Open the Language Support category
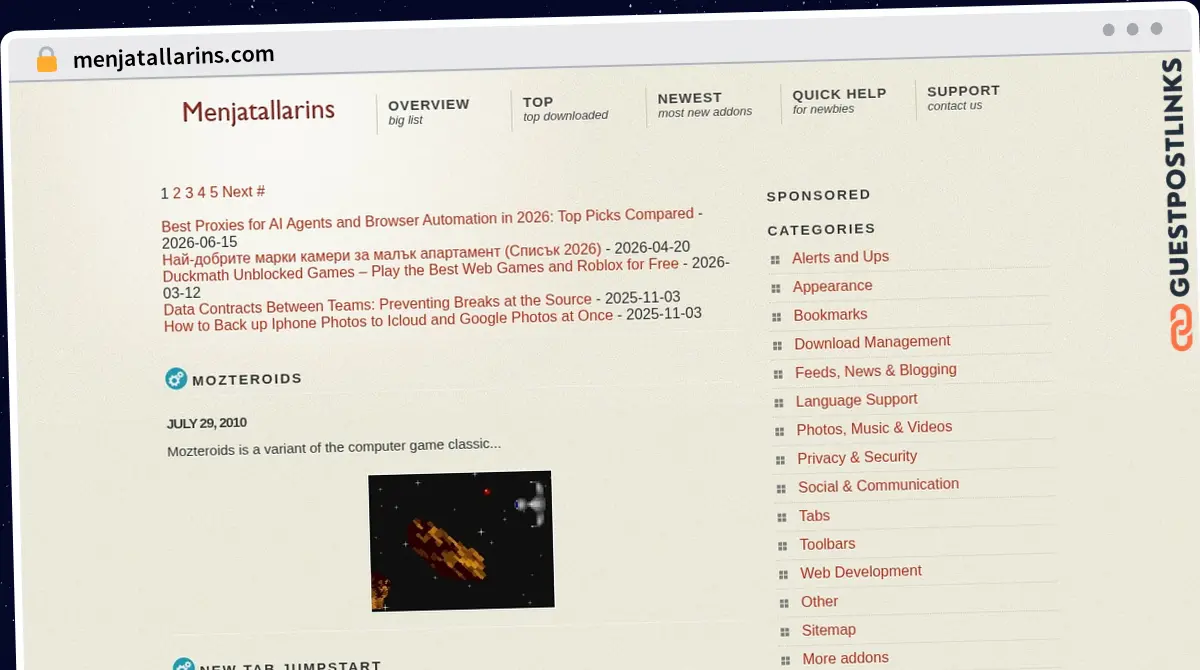1200x670 pixels. pos(856,400)
